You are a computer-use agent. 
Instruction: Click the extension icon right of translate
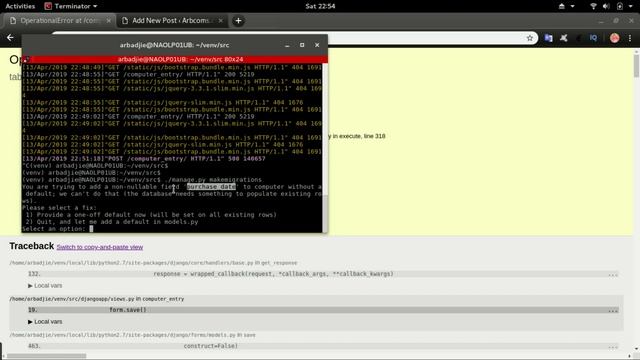coord(564,38)
